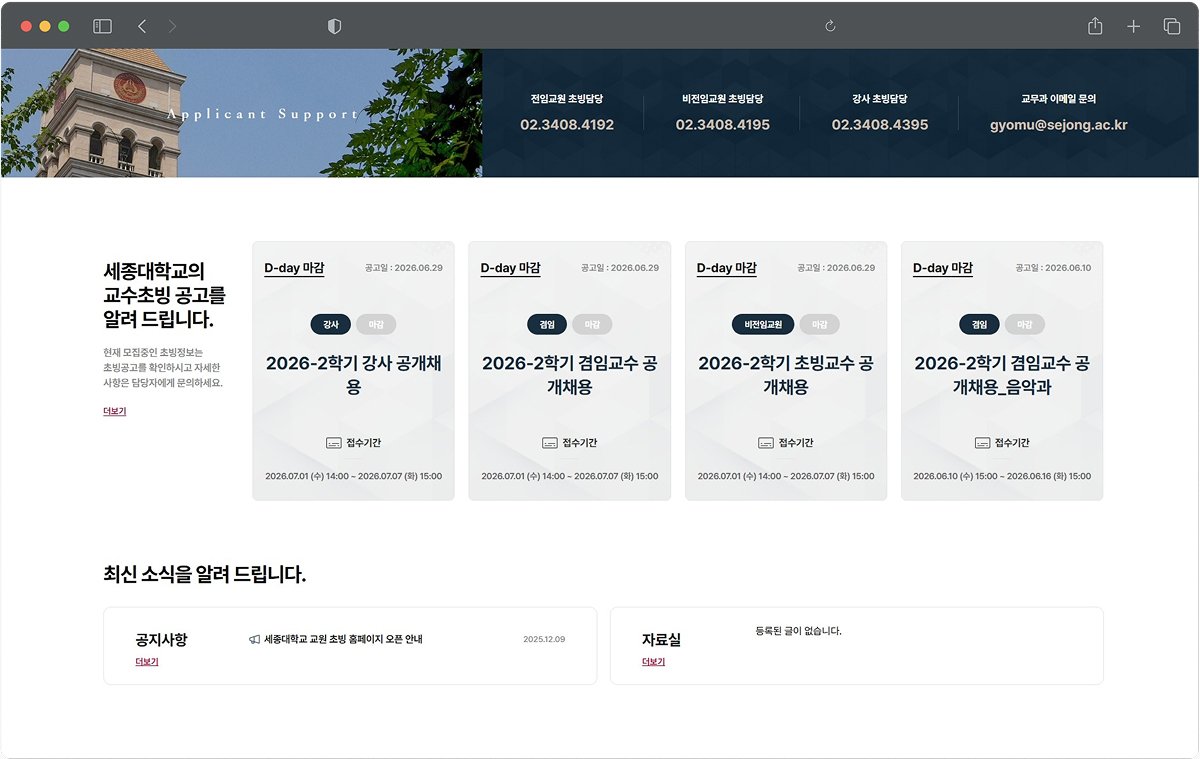
Task: Click 등록된 글이 없습니다. message
Action: (799, 631)
